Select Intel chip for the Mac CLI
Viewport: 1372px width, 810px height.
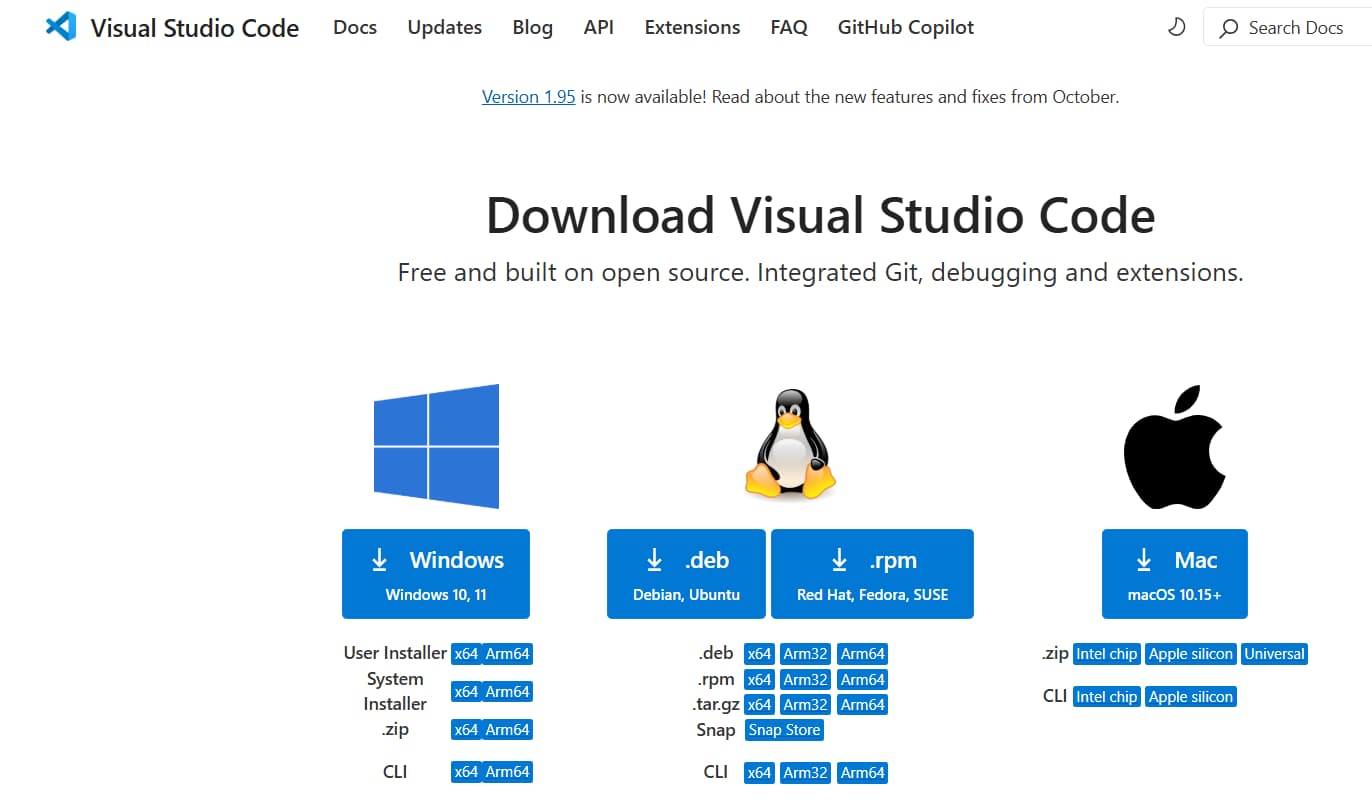tap(1107, 696)
